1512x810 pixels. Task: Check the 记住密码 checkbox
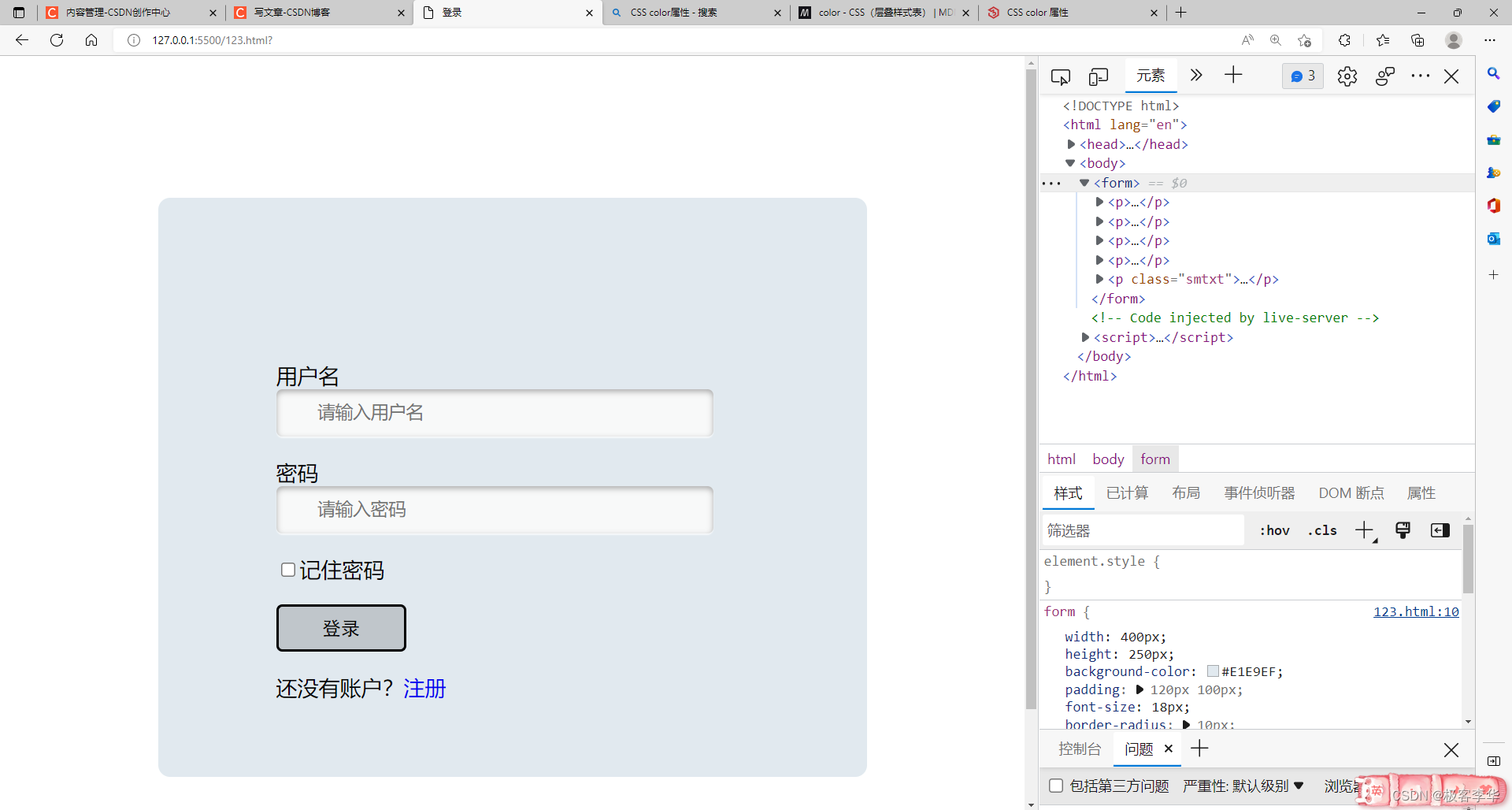pos(288,570)
